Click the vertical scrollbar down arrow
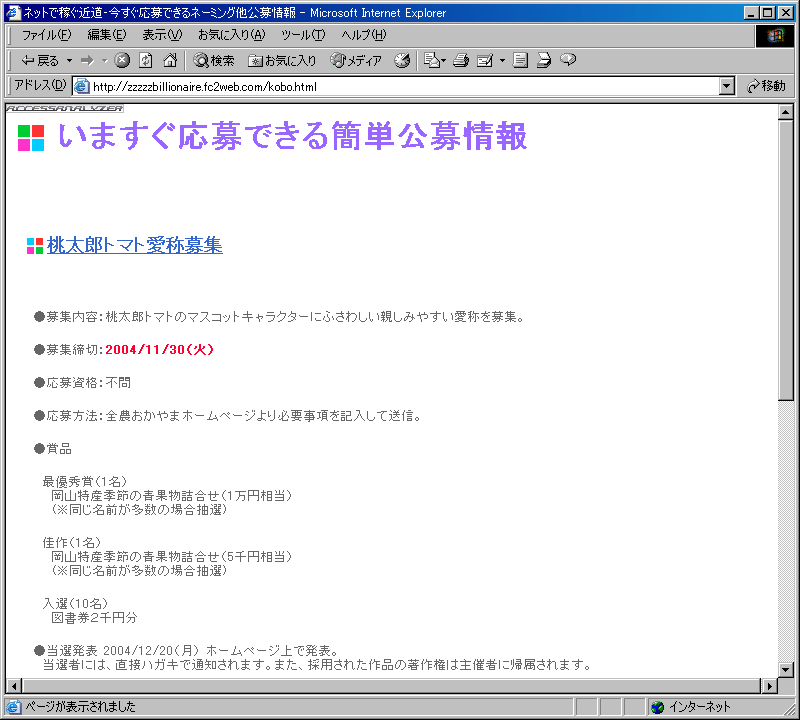Viewport: 800px width, 720px height. [x=786, y=669]
